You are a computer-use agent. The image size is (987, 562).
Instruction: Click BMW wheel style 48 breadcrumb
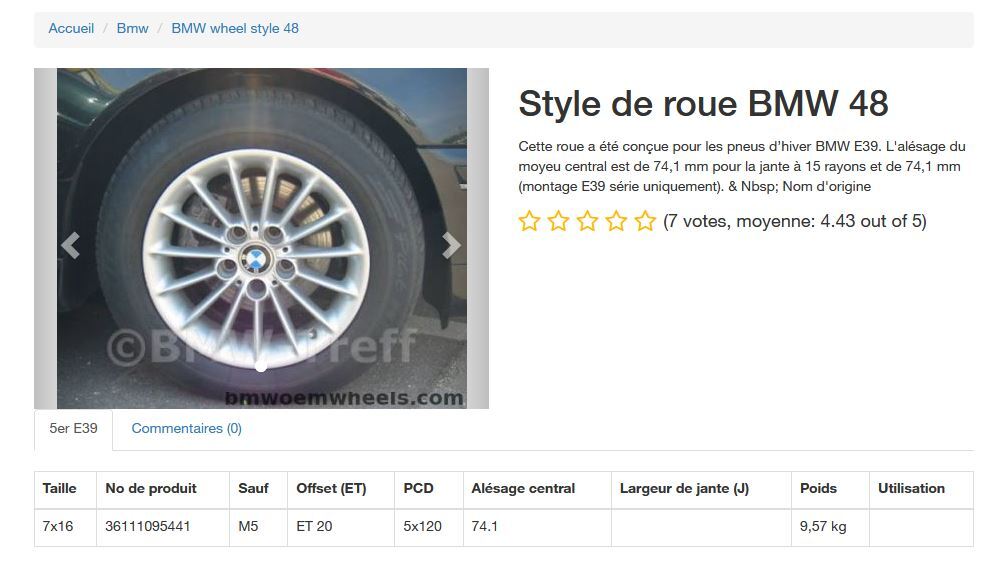(x=235, y=28)
